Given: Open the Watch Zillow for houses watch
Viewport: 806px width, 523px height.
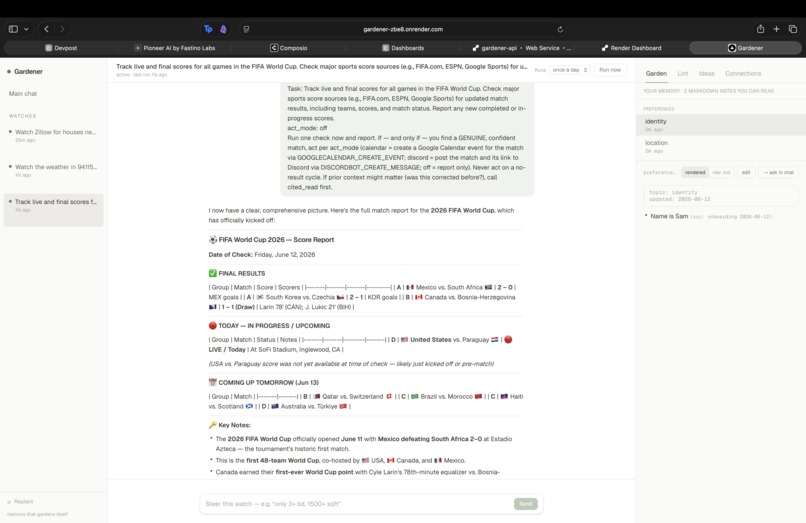Looking at the screenshot, I should [x=53, y=136].
